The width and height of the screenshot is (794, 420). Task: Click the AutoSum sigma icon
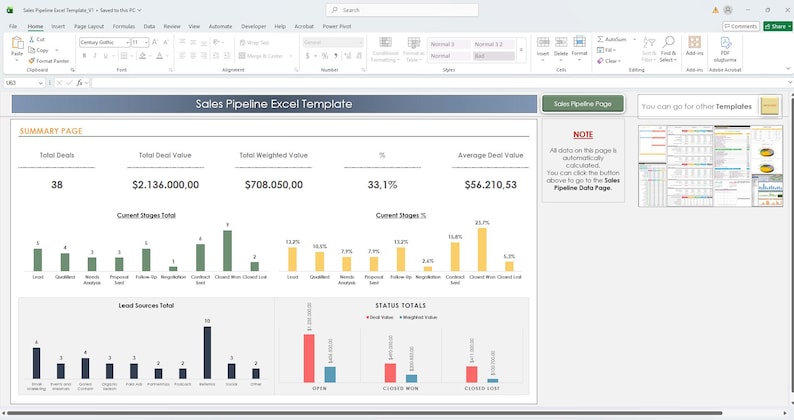pos(600,39)
